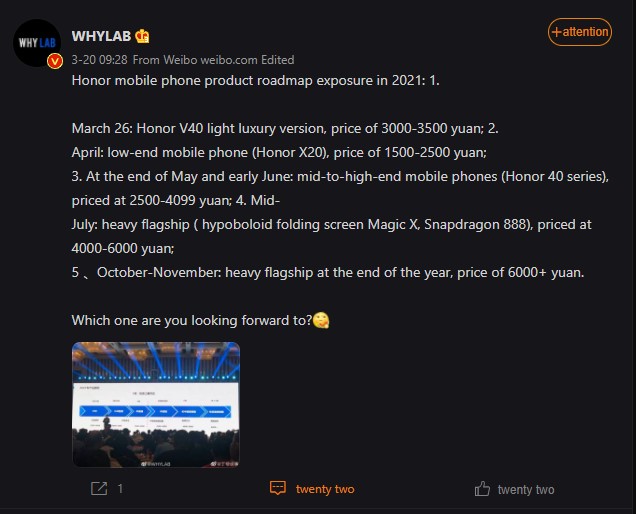Click the Edited label in post header
Screen dimensions: 636x514
pos(278,60)
